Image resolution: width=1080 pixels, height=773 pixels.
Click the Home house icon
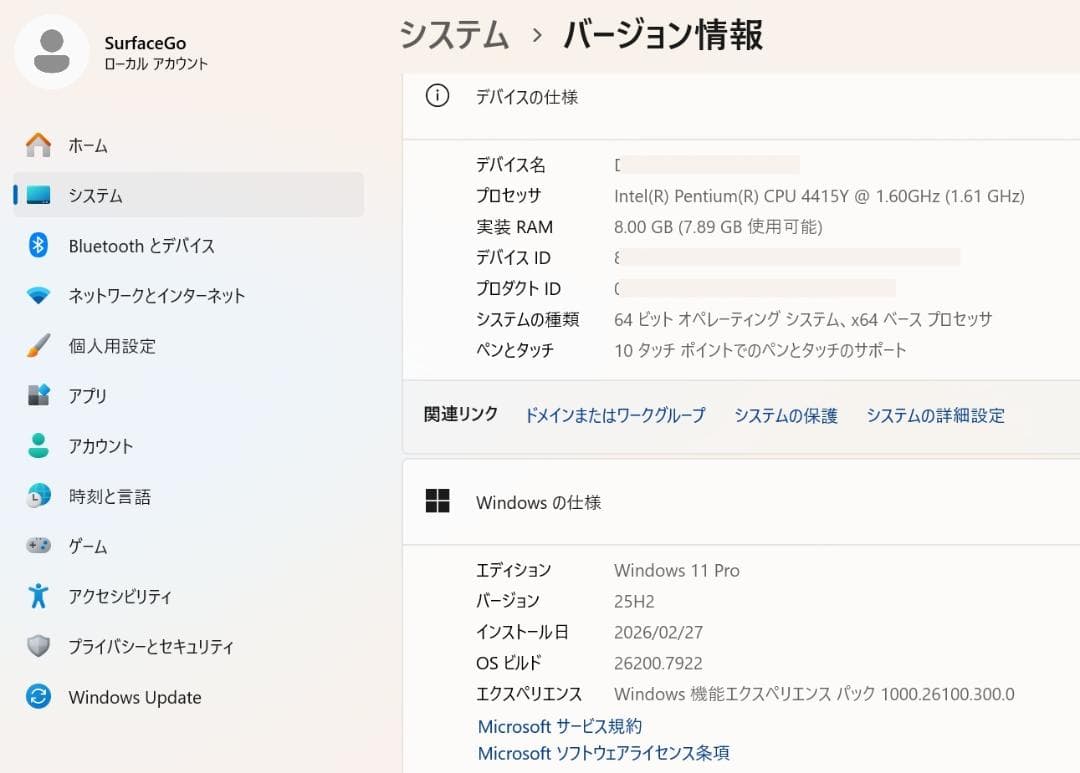pyautogui.click(x=39, y=145)
